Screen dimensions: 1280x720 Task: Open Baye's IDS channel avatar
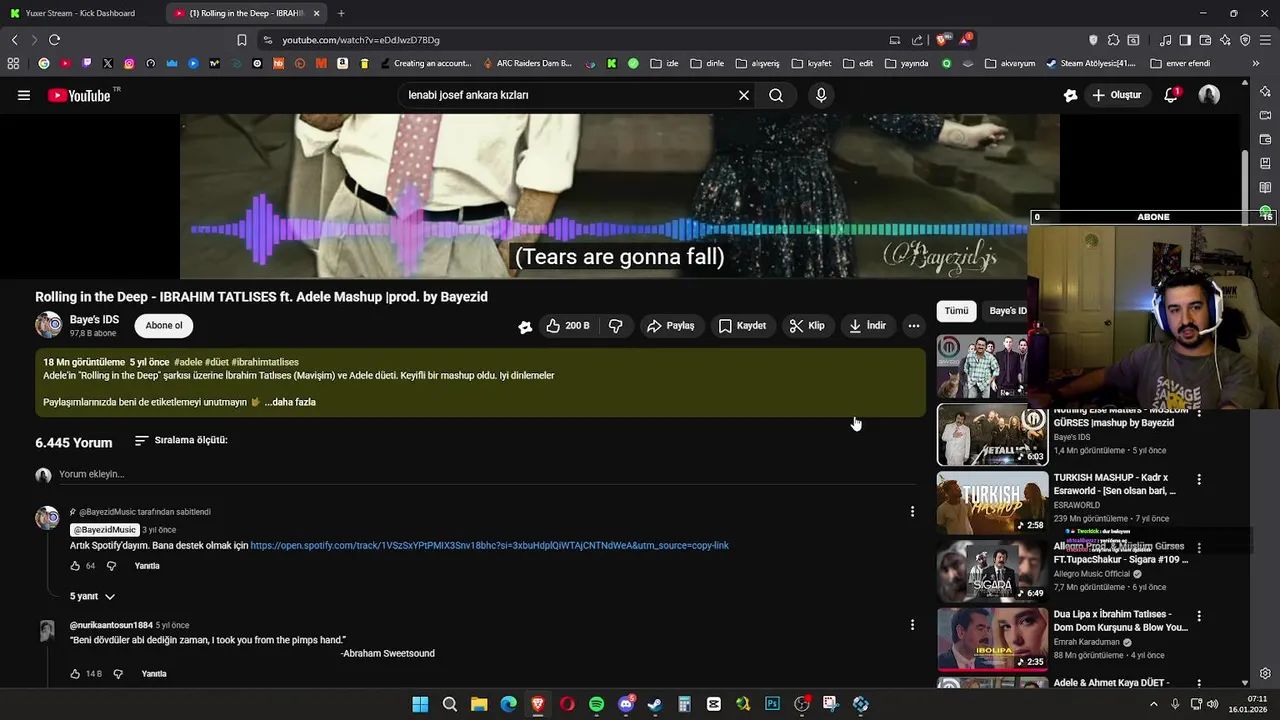[x=48, y=325]
